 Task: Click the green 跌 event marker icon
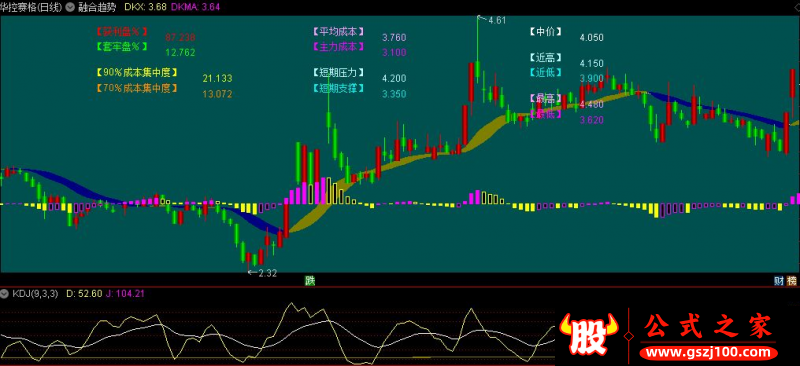pos(310,280)
